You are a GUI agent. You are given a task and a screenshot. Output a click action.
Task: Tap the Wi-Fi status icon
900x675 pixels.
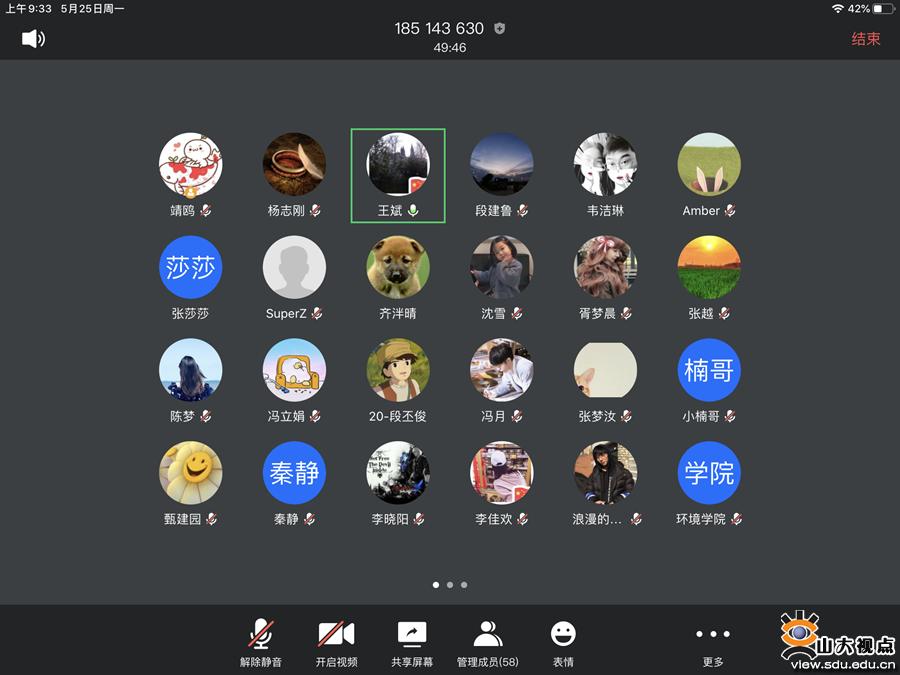coord(838,9)
